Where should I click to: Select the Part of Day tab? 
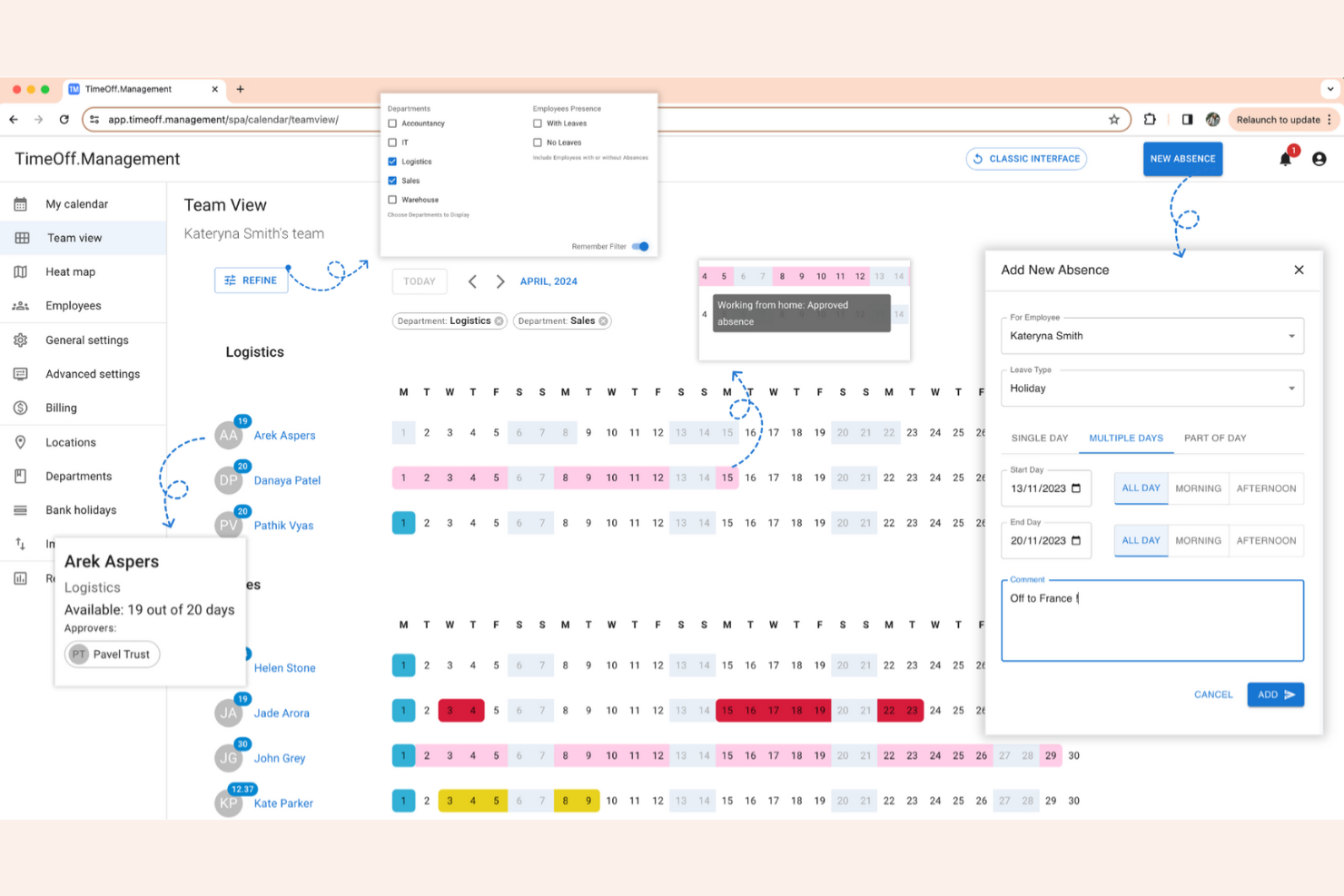coord(1214,438)
